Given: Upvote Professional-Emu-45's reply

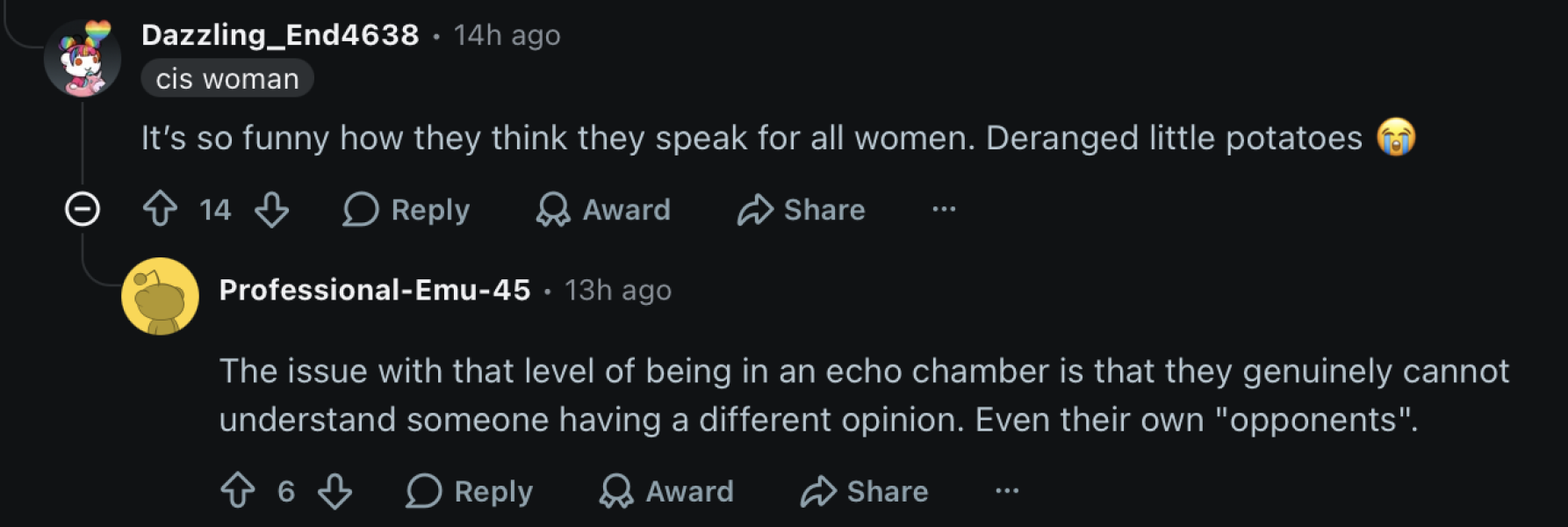Looking at the screenshot, I should [x=238, y=491].
